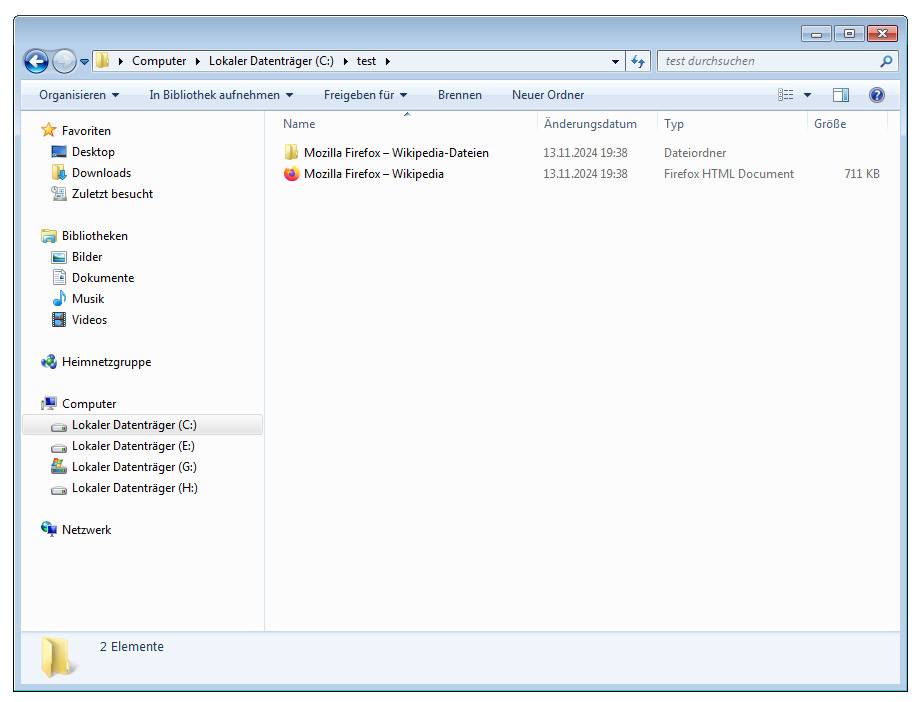Viewport: 916px width, 702px height.
Task: Click the refresh button beside address bar
Action: pos(638,61)
